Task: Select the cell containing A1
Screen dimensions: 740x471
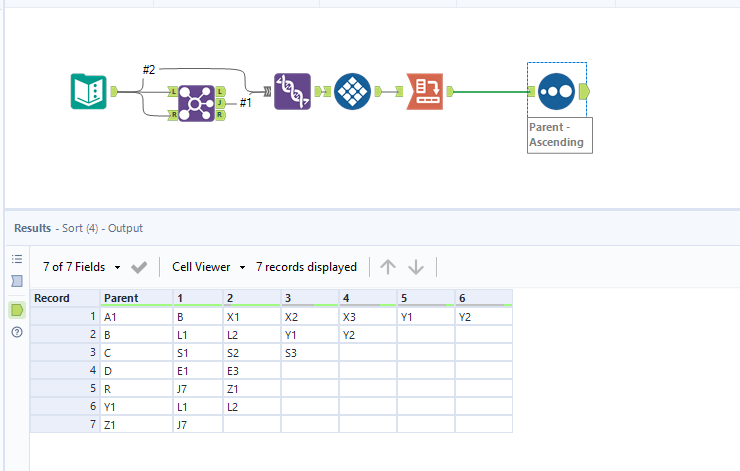Action: 135,316
